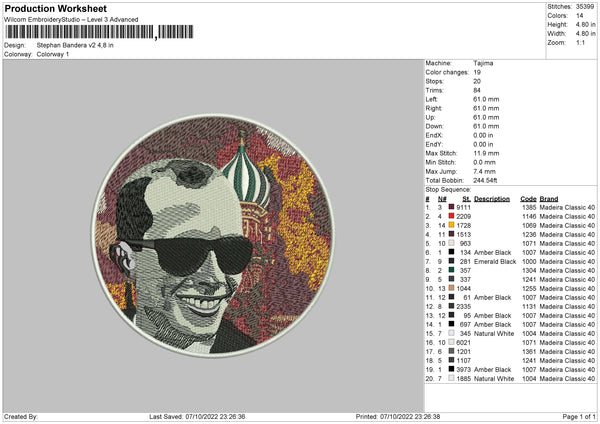Image resolution: width=600 pixels, height=424 pixels.
Task: Click the 'St.' column header
Action: pos(466,199)
